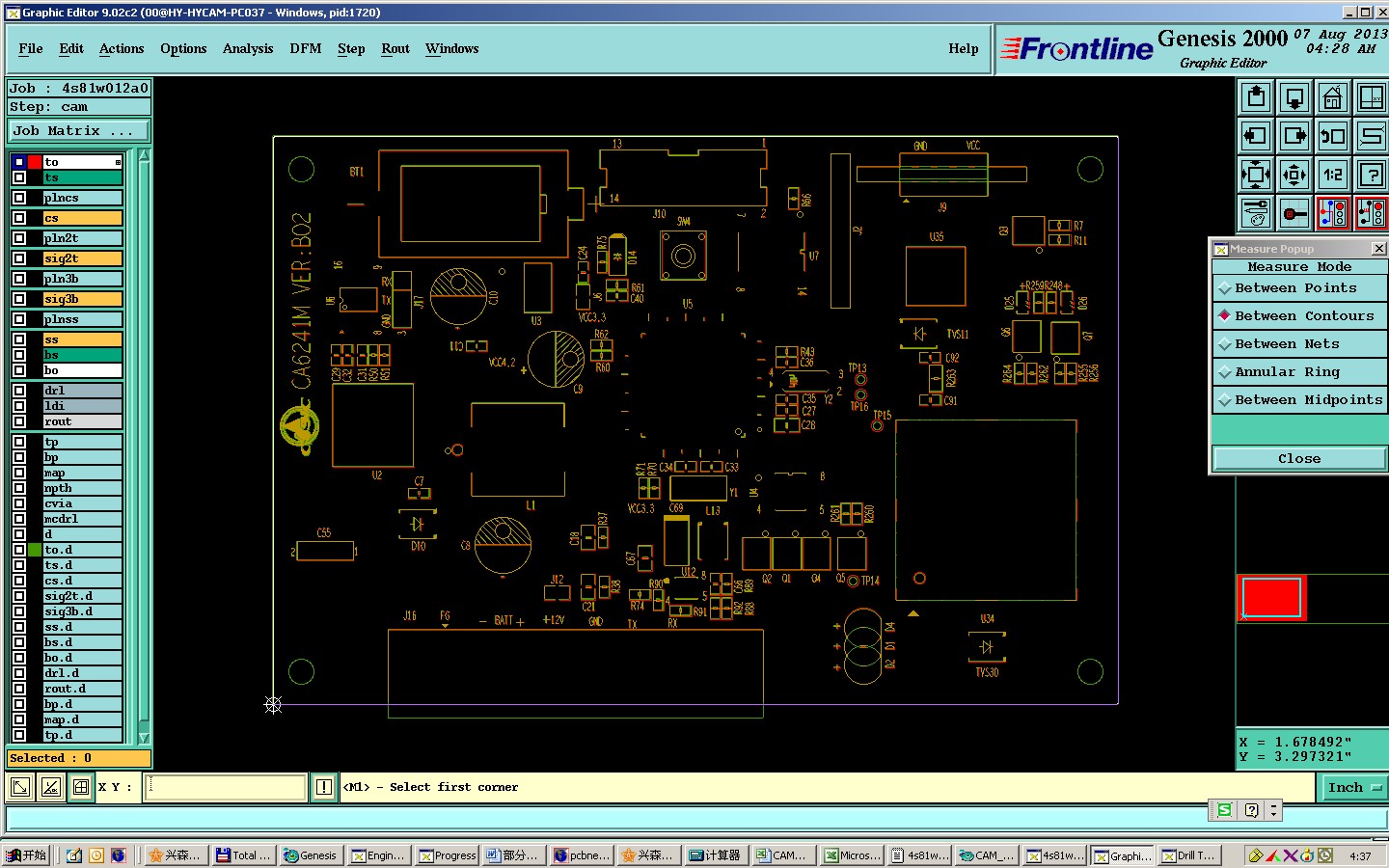Click the pan left view icon
The height and width of the screenshot is (868, 1389).
[x=1256, y=136]
